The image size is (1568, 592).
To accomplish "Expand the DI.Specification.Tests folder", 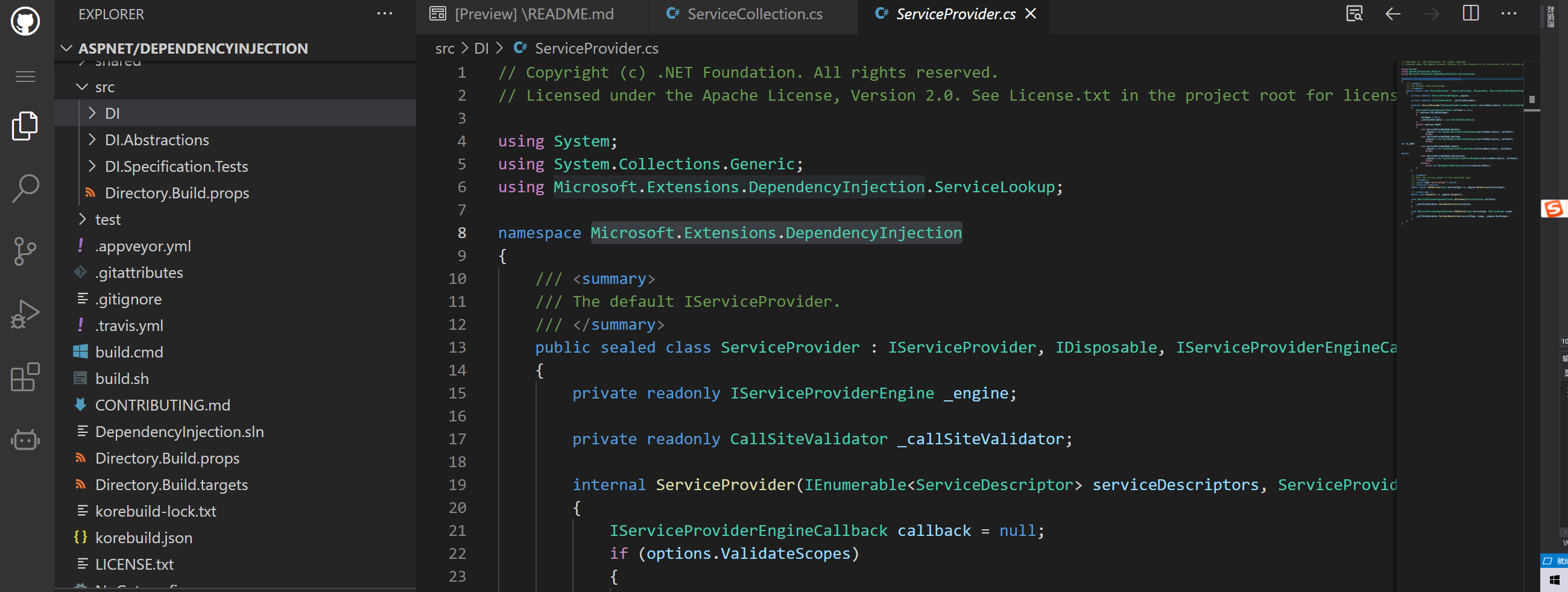I will tap(92, 166).
